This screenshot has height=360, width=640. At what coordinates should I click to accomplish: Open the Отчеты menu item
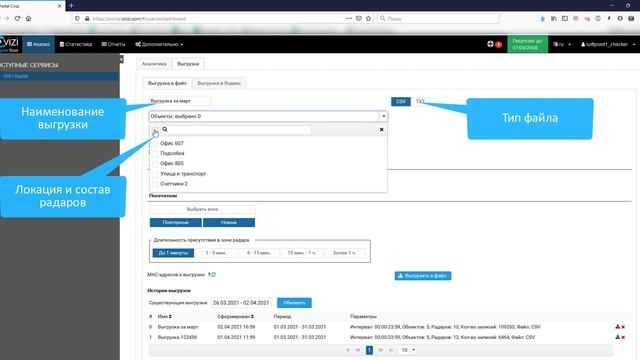point(113,44)
